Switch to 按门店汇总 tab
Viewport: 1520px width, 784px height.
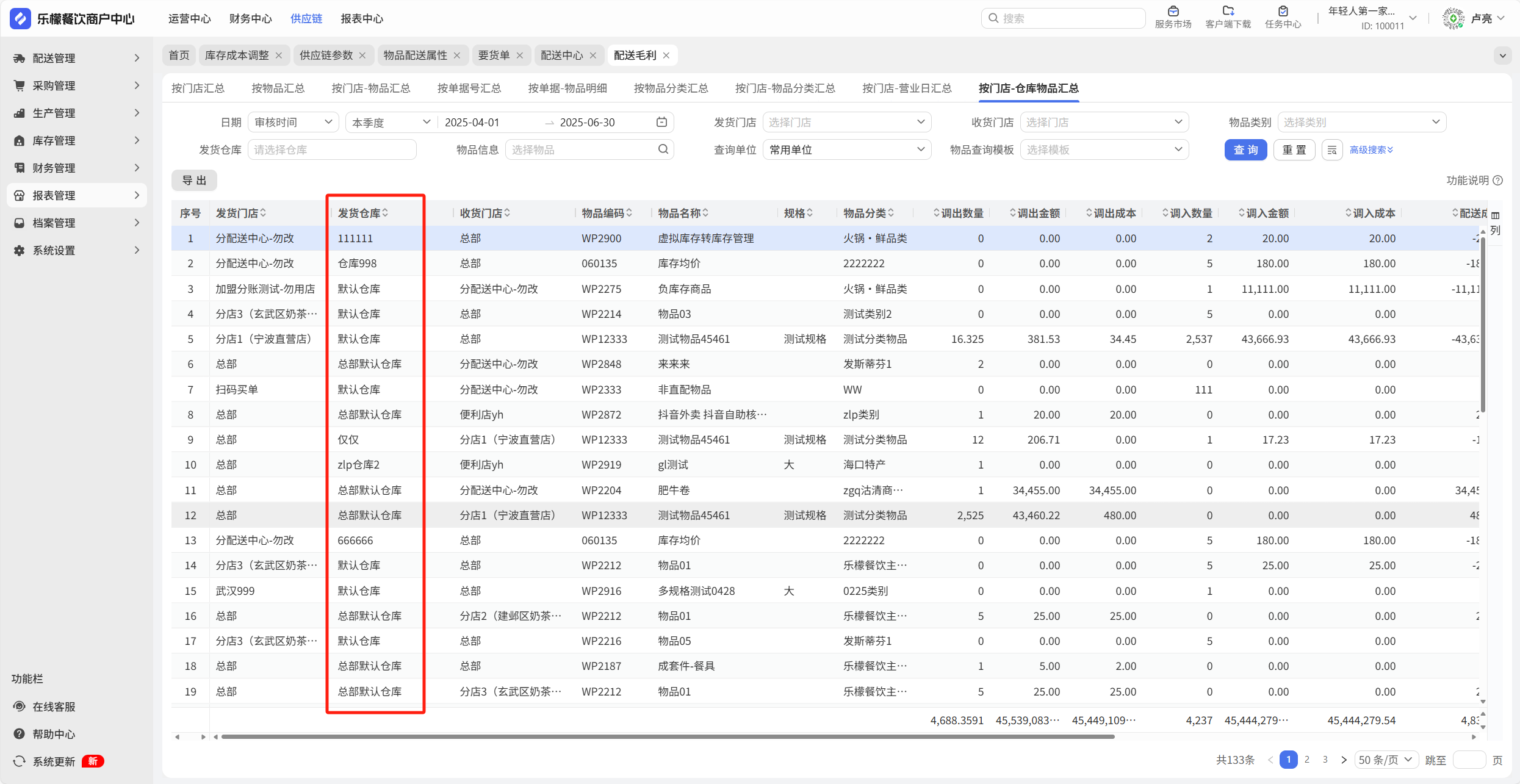(x=198, y=88)
